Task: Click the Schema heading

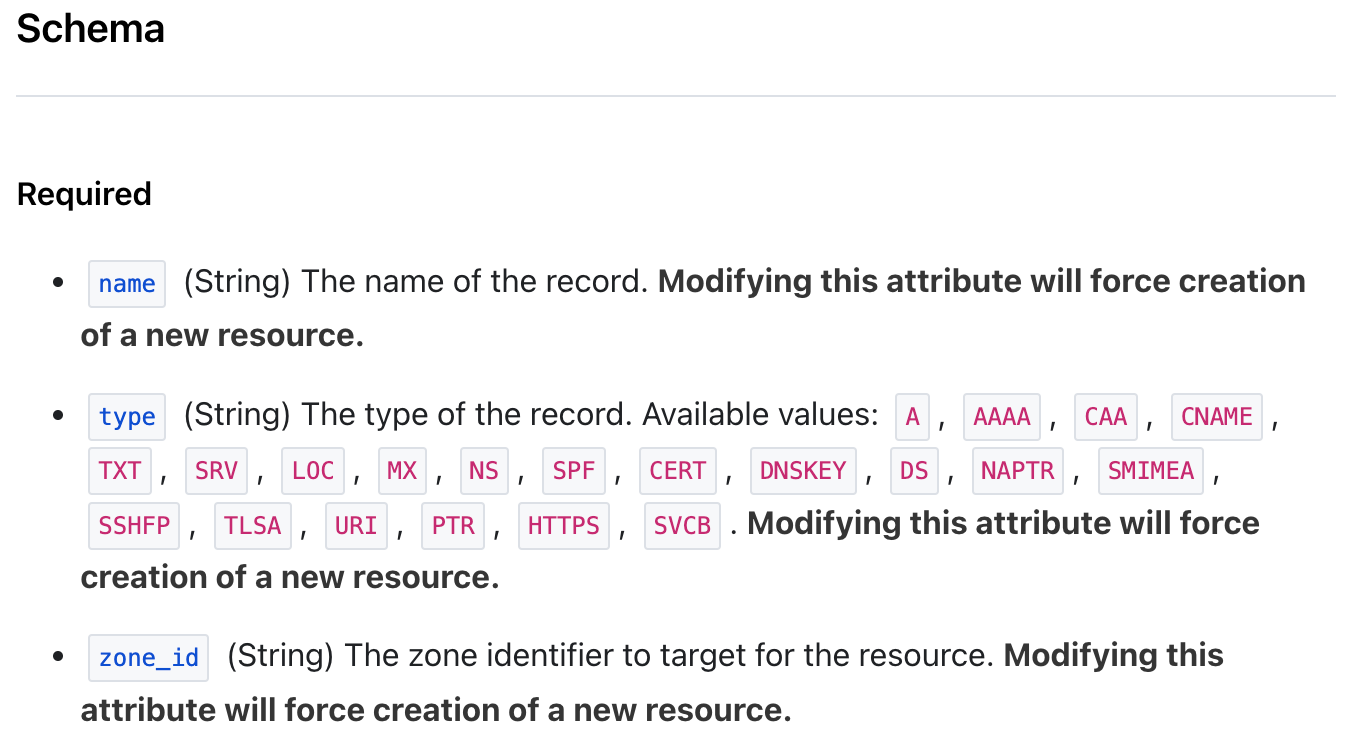Action: 91,29
